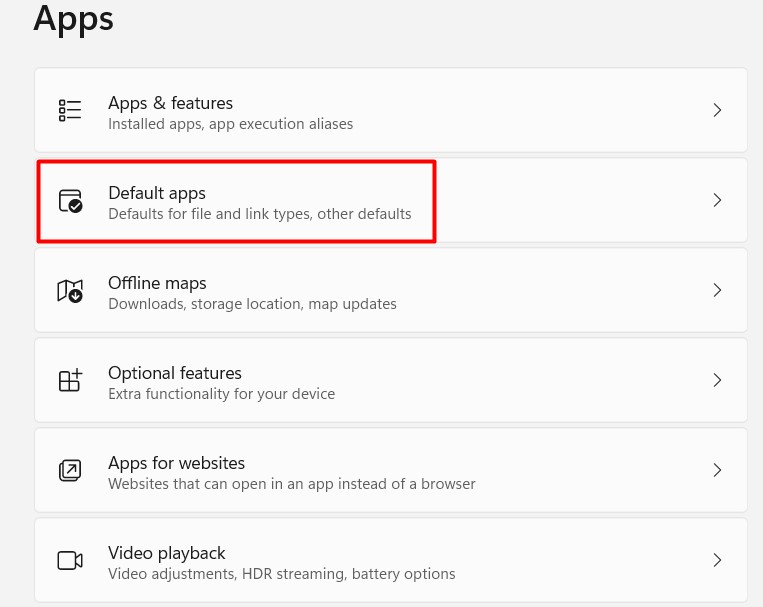
Task: Click the Apps page heading
Action: click(73, 18)
